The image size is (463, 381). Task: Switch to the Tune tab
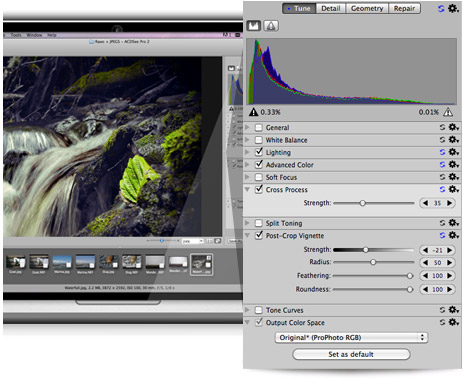coord(299,8)
